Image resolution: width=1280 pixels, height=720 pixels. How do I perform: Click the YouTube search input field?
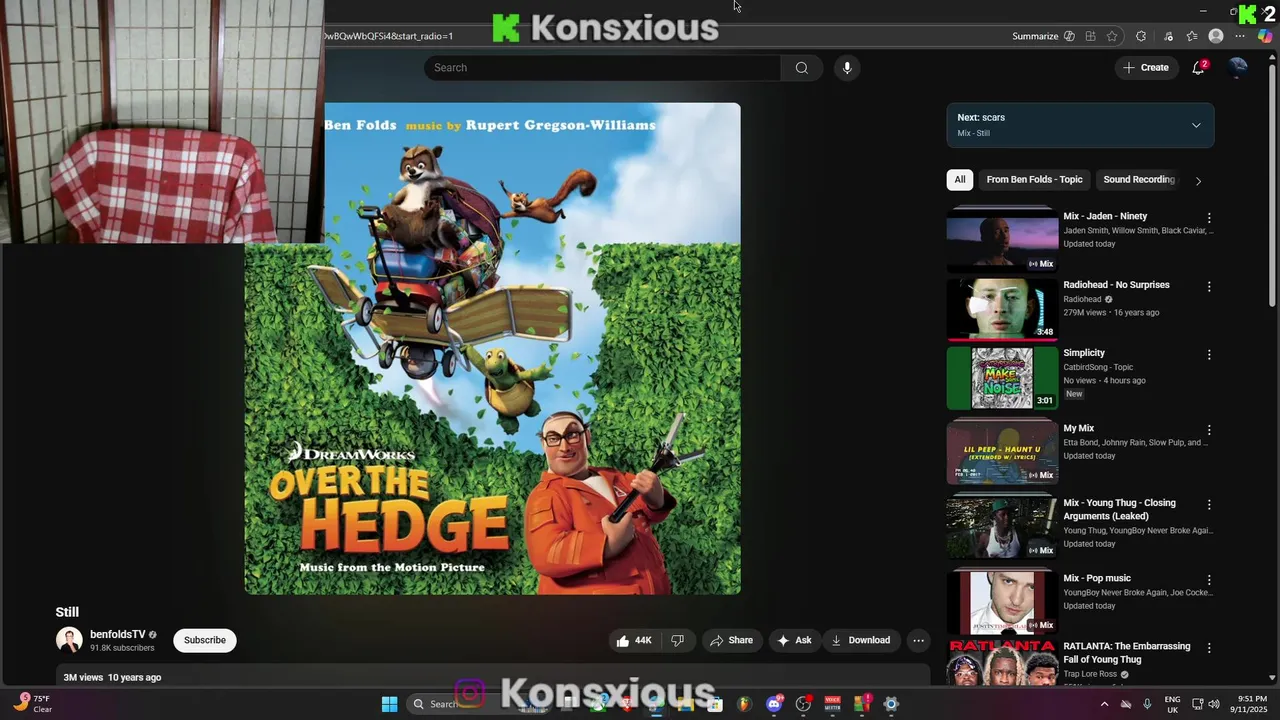[x=602, y=68]
